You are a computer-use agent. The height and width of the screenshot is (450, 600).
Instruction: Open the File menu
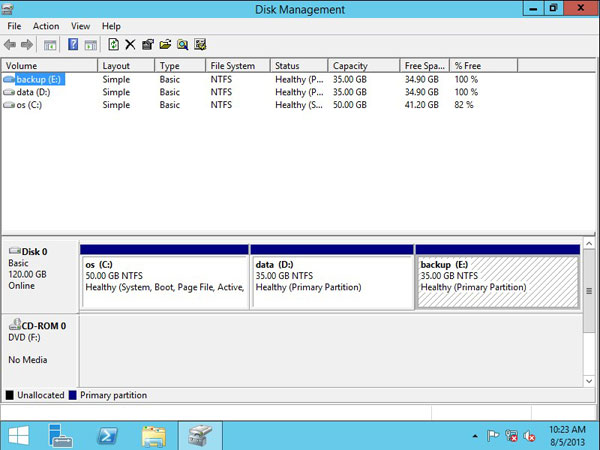(14, 26)
